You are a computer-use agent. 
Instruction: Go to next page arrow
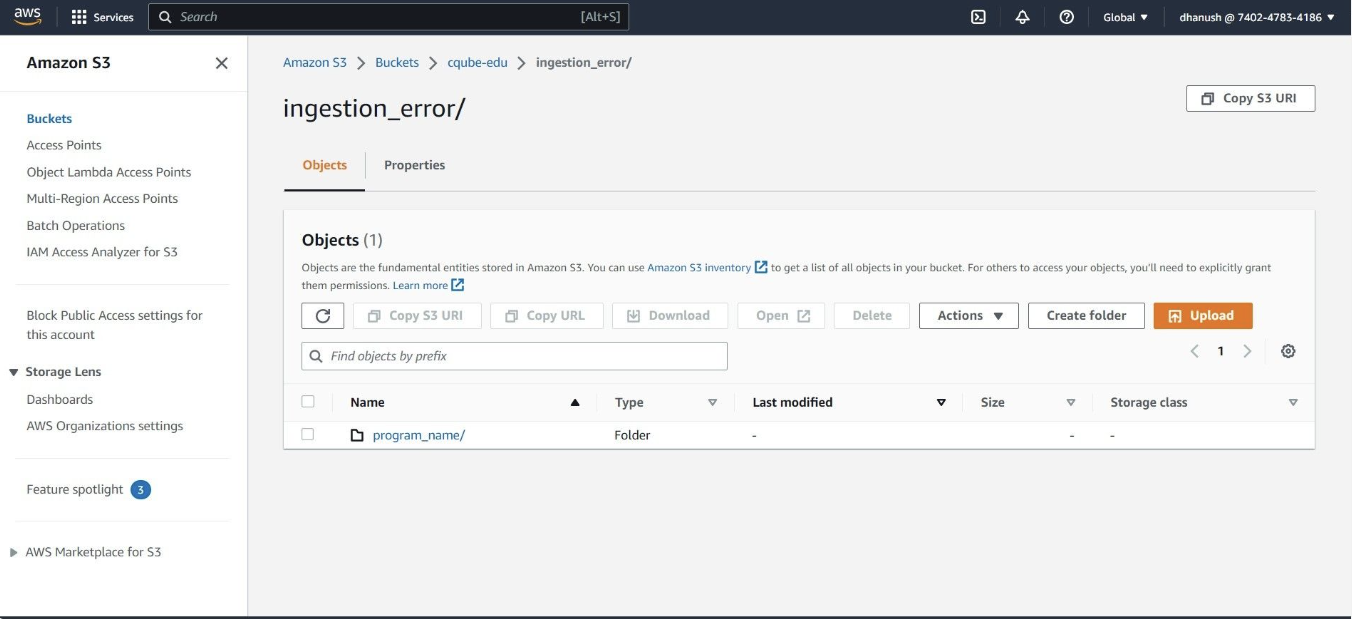coord(1247,351)
